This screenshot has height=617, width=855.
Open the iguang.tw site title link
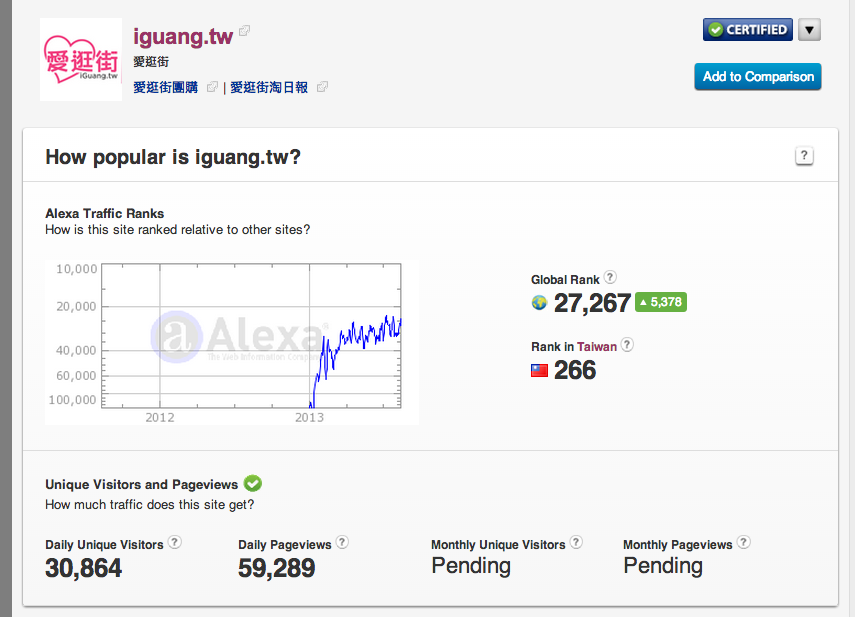(183, 37)
